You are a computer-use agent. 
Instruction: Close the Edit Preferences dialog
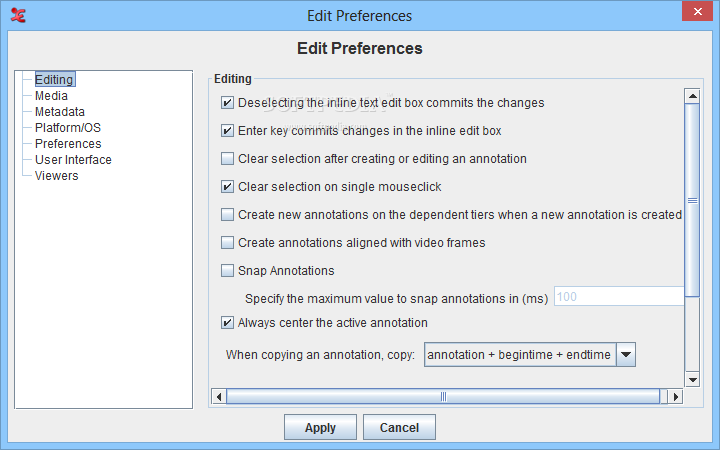[x=697, y=11]
